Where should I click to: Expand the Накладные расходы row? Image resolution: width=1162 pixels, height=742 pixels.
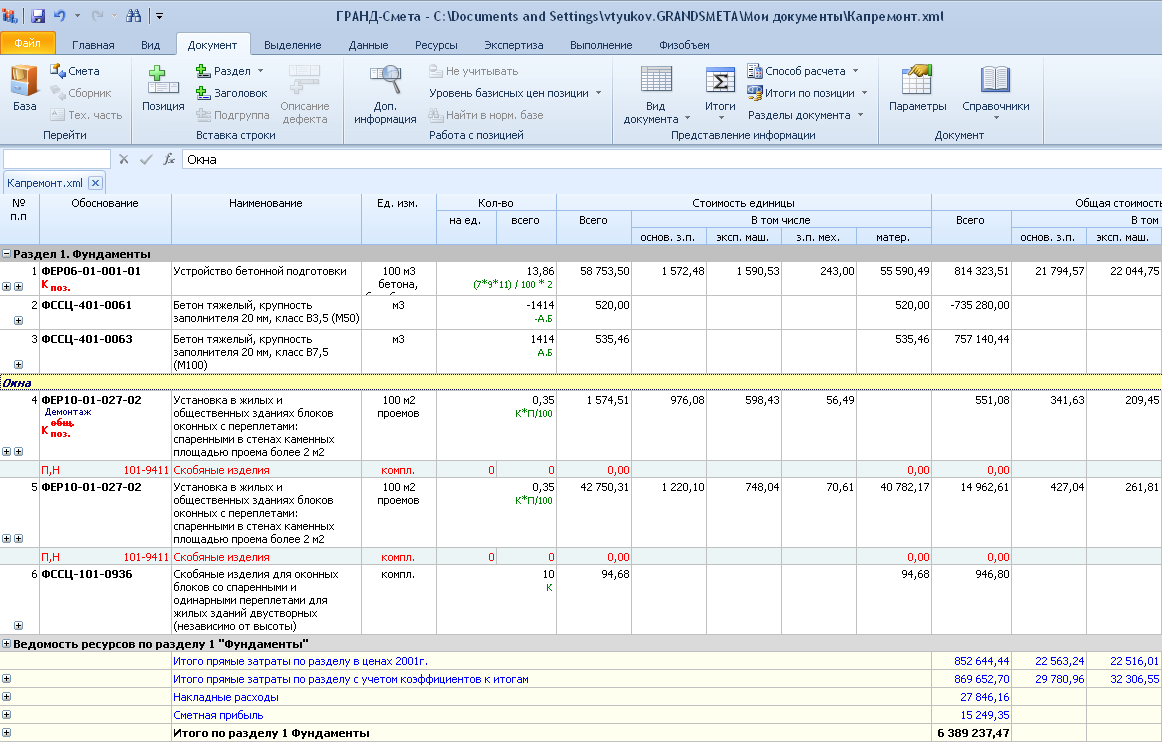point(7,697)
